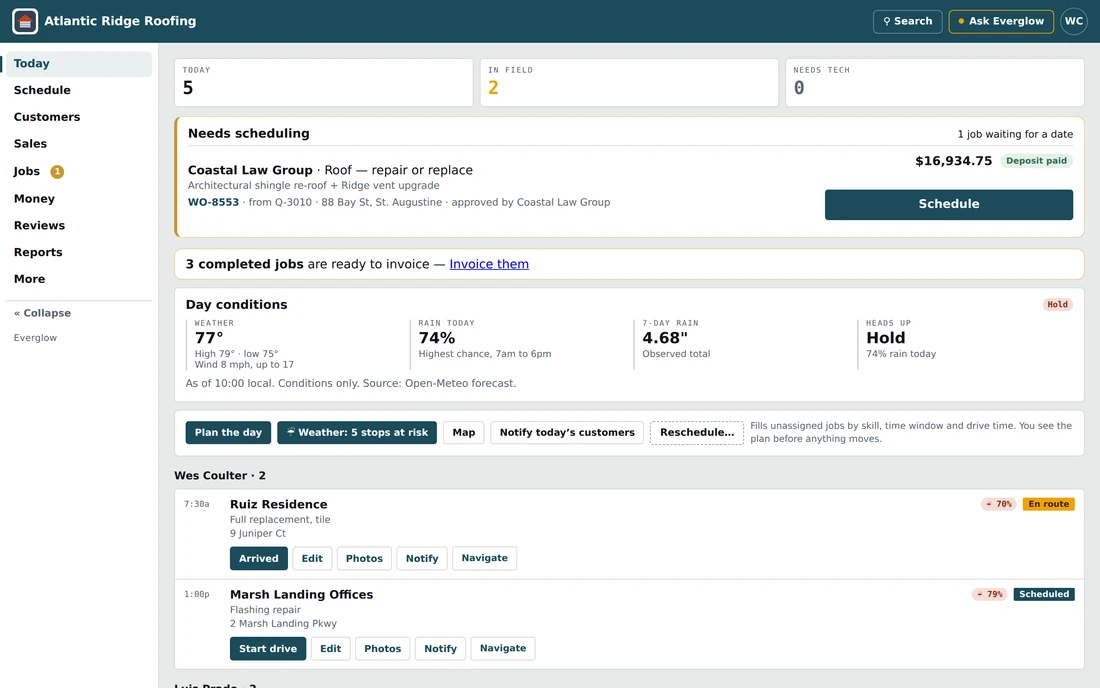
Task: Notify the Ruiz Residence customer
Action: click(x=422, y=558)
